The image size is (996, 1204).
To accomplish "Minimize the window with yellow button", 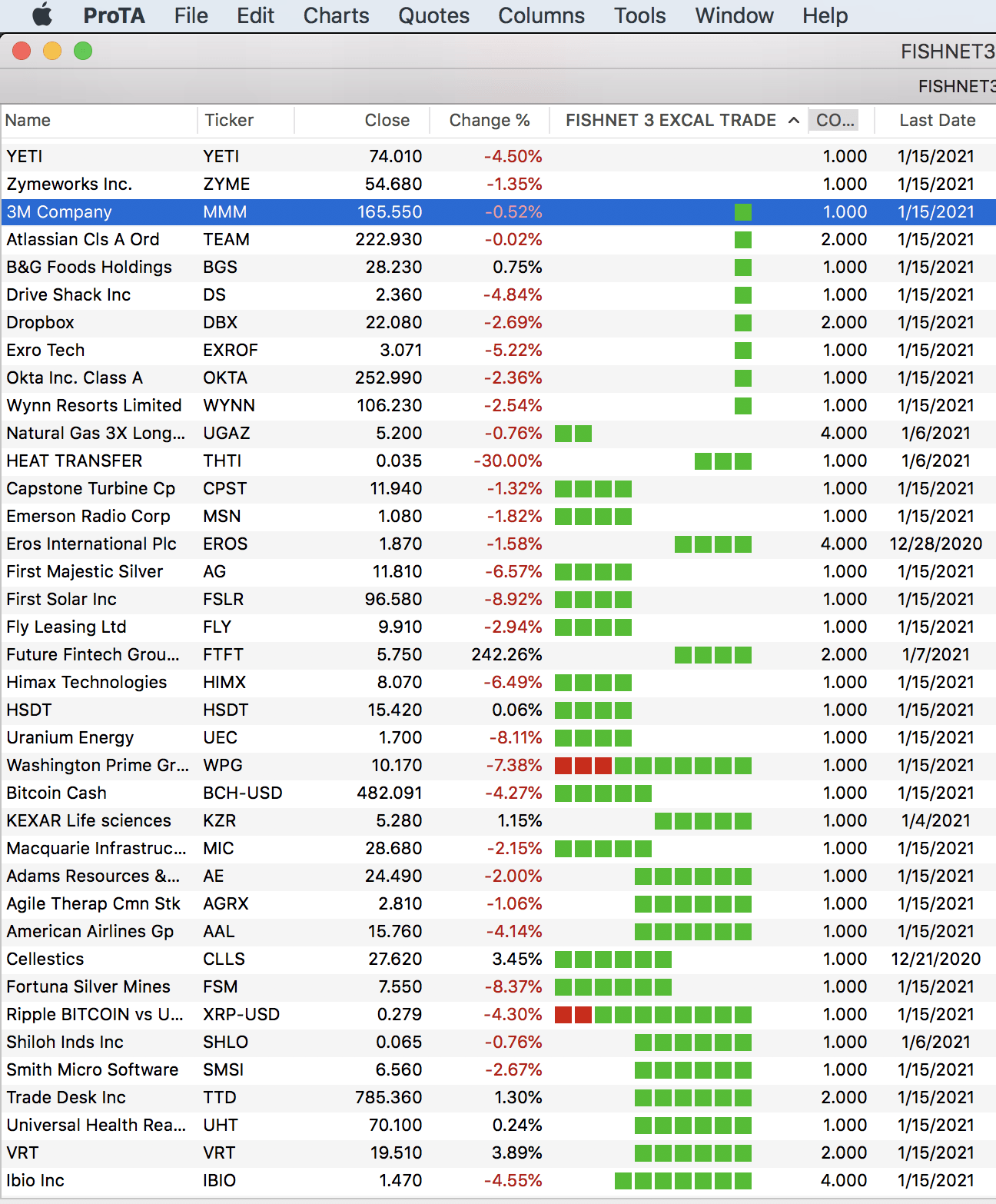I will 52,51.
